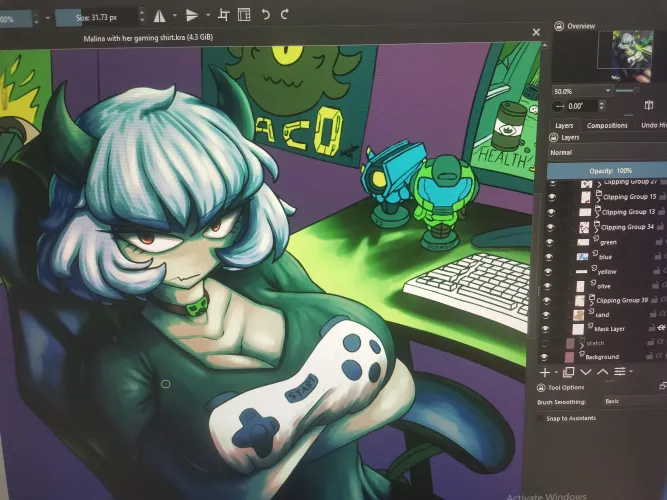Switch to the Layers tab
The image size is (667, 500).
pyautogui.click(x=563, y=125)
